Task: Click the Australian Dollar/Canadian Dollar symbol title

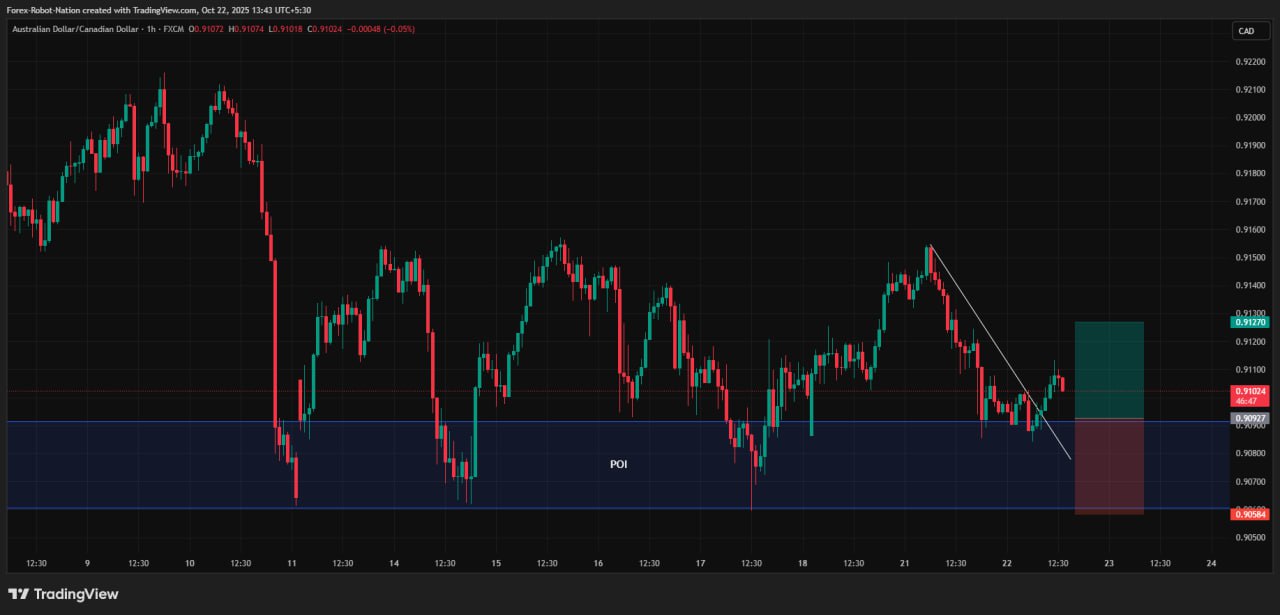Action: (x=83, y=29)
